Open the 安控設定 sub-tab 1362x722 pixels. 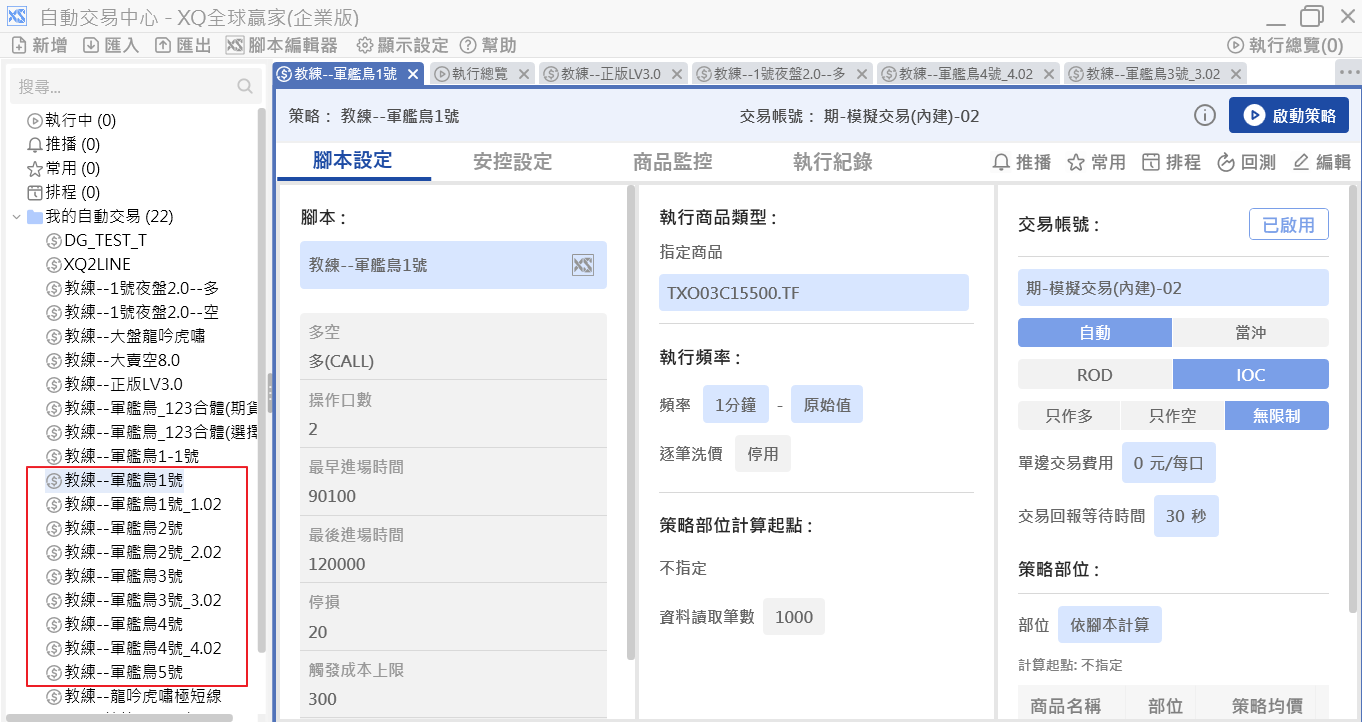point(512,161)
